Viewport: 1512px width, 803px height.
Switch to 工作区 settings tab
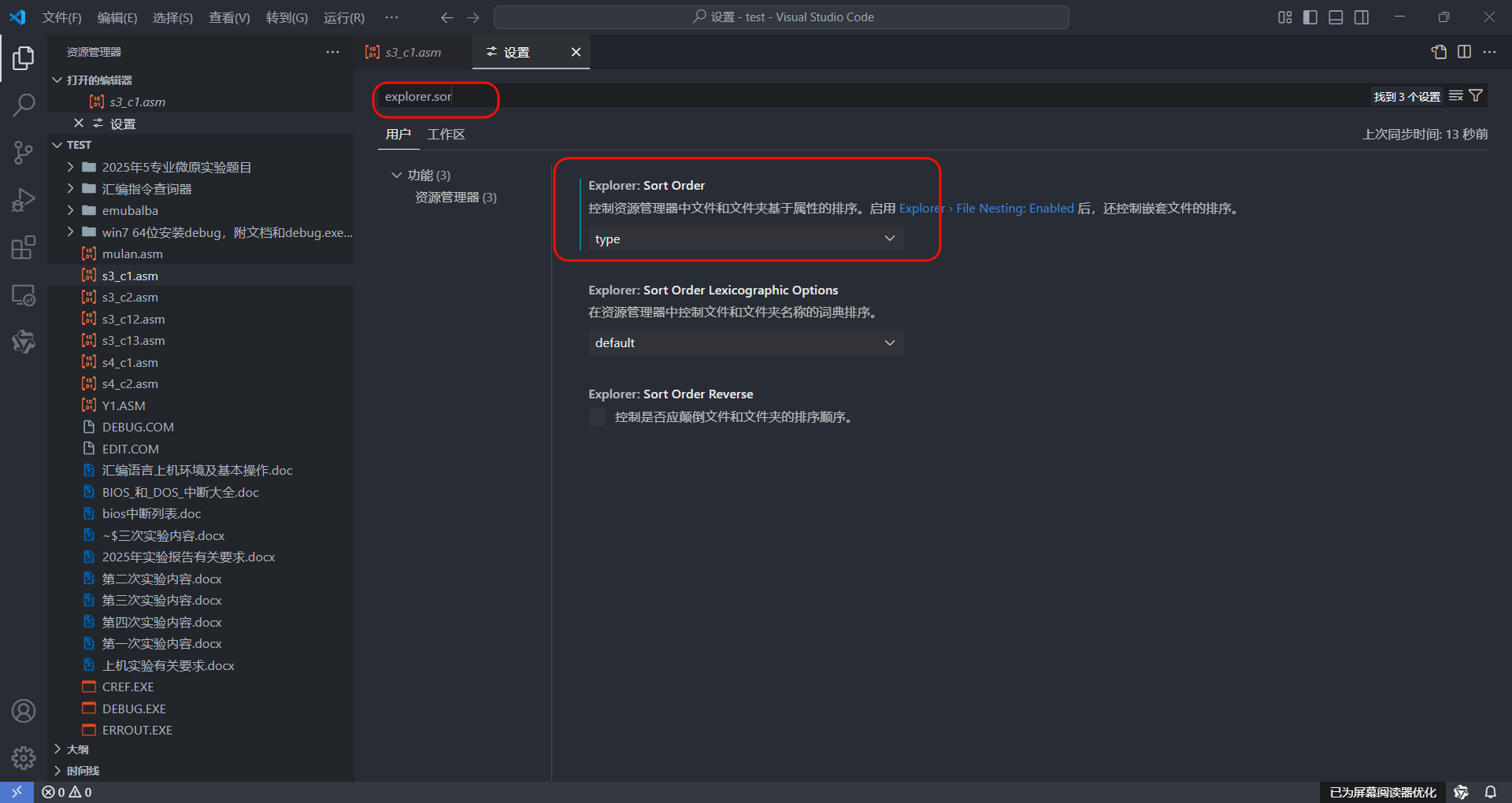pyautogui.click(x=446, y=135)
